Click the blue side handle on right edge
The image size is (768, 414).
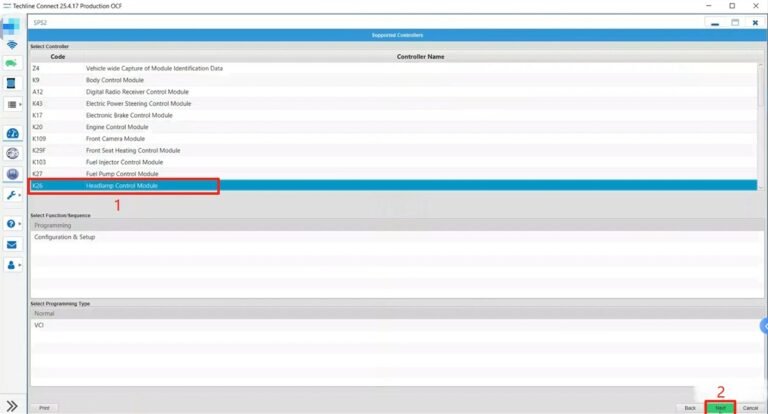(763, 326)
